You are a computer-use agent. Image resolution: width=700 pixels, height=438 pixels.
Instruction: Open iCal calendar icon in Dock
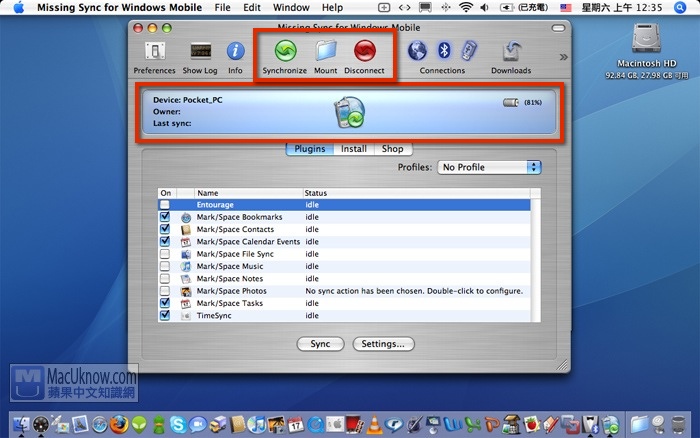pos(296,425)
